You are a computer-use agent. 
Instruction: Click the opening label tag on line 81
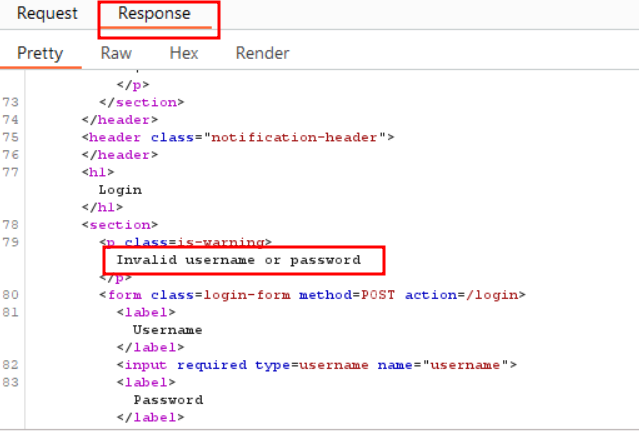146,312
